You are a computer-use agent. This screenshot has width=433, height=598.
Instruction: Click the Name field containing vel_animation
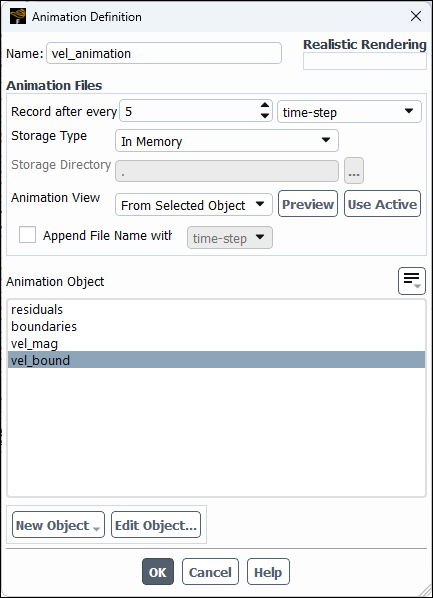click(164, 53)
